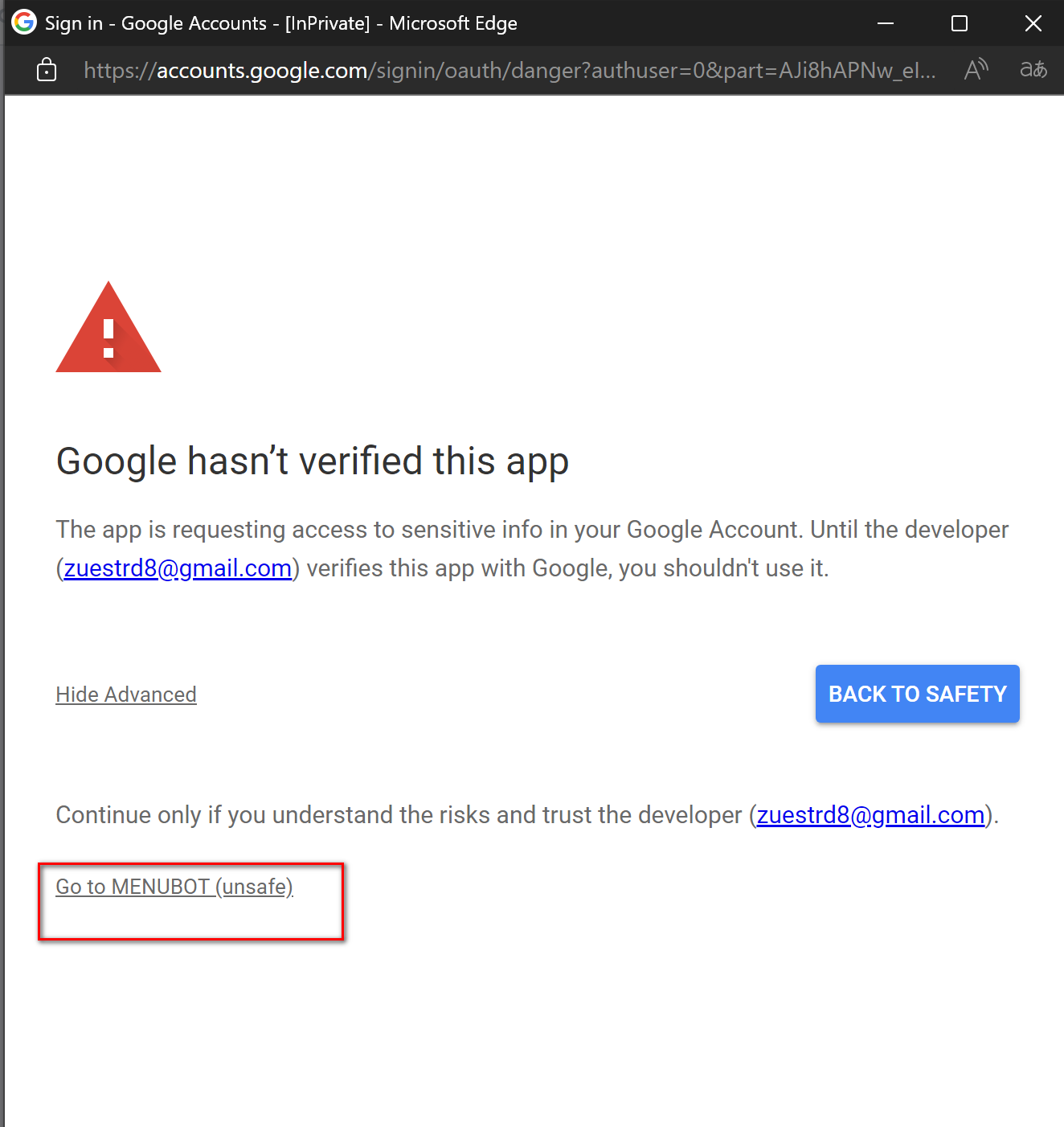
Task: Minimize the Edge sign-in window
Action: [886, 23]
